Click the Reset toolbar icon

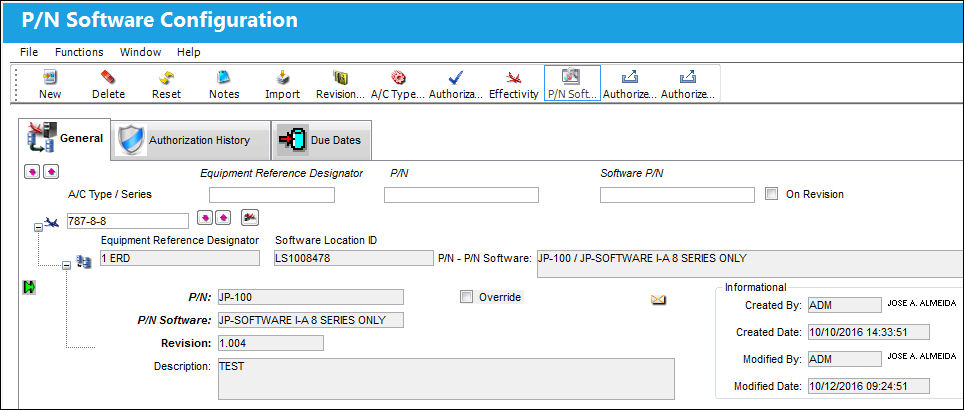[167, 77]
